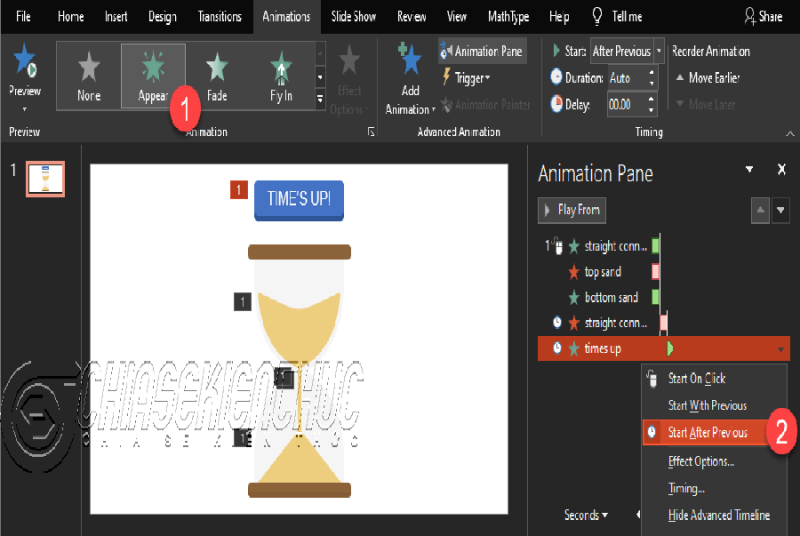Viewport: 800px width, 536px height.
Task: Select straight conn animation with clock icon
Action: [x=601, y=323]
